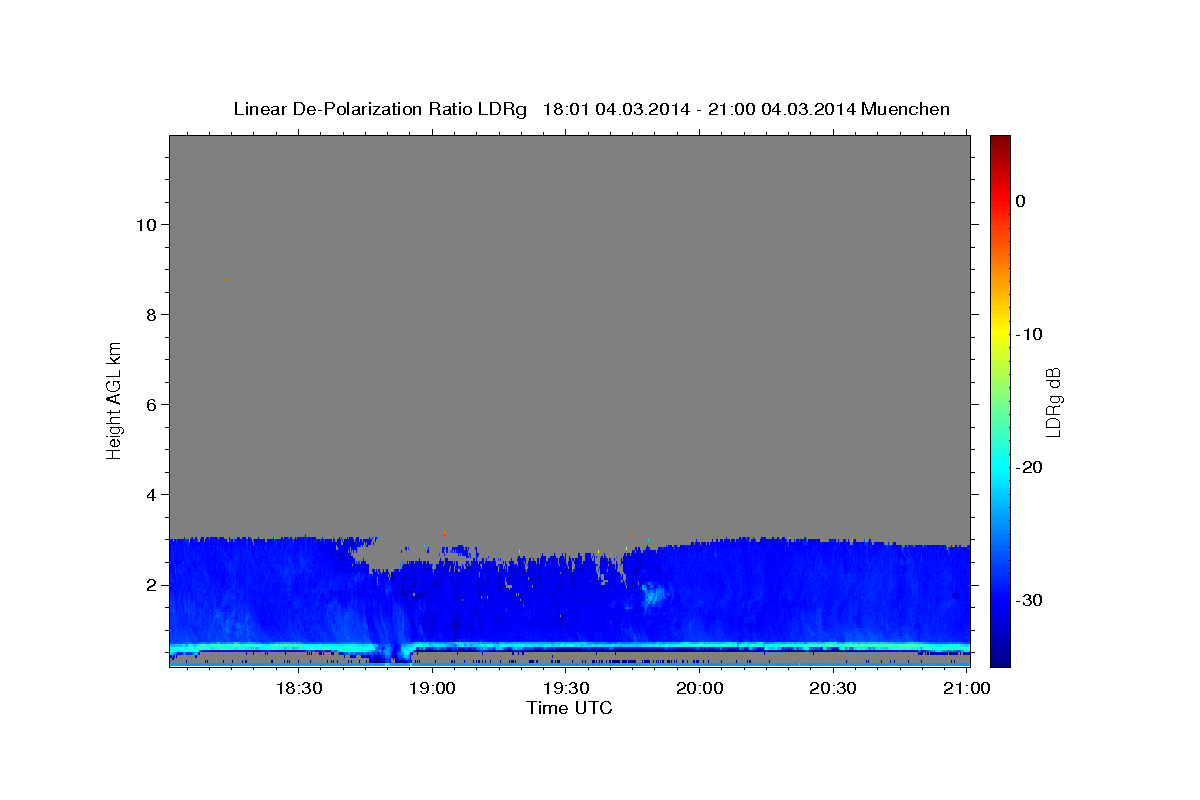
Task: Click the colorbar label '0'
Action: point(1020,201)
